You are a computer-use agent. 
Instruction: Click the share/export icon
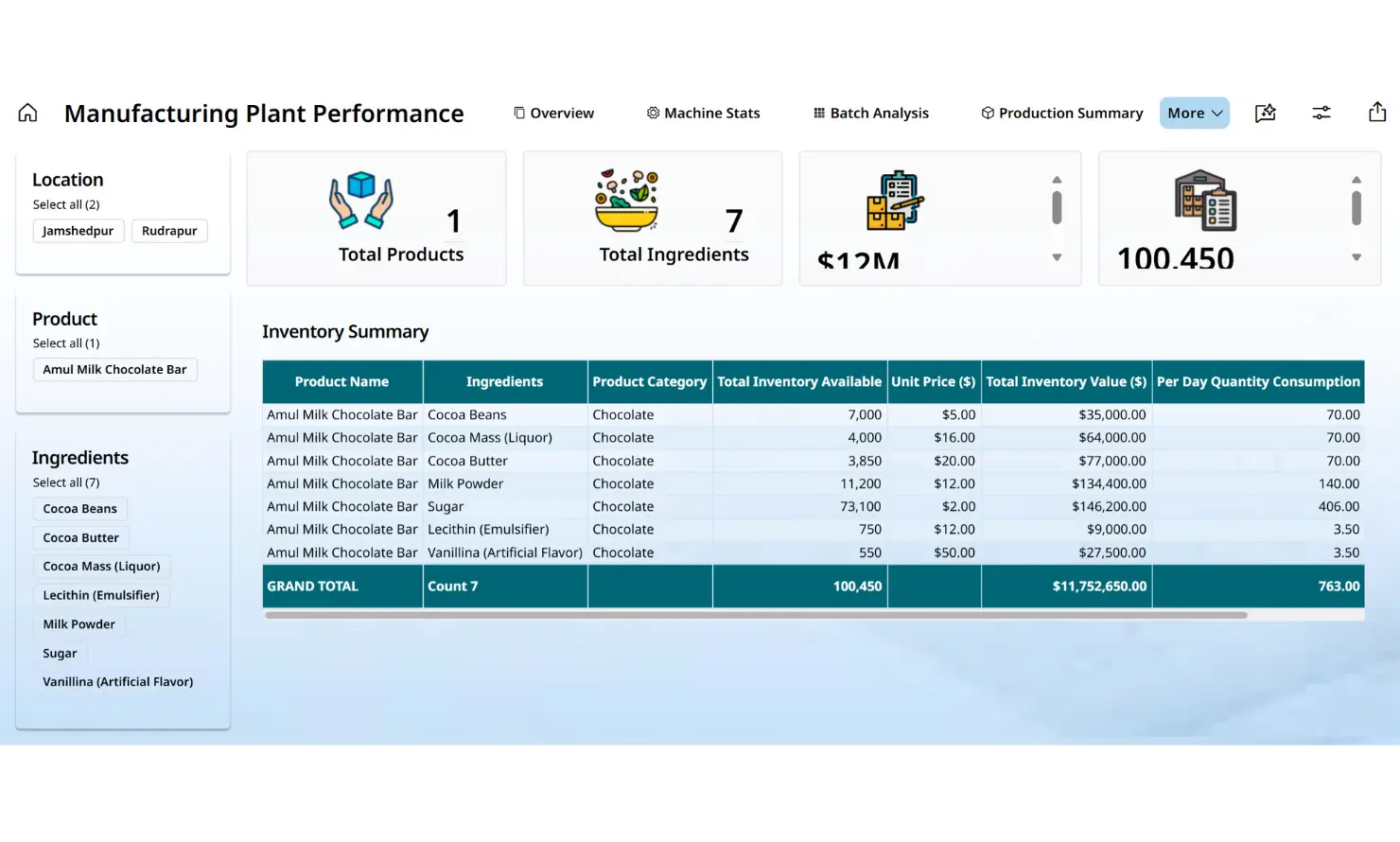coord(1377,112)
